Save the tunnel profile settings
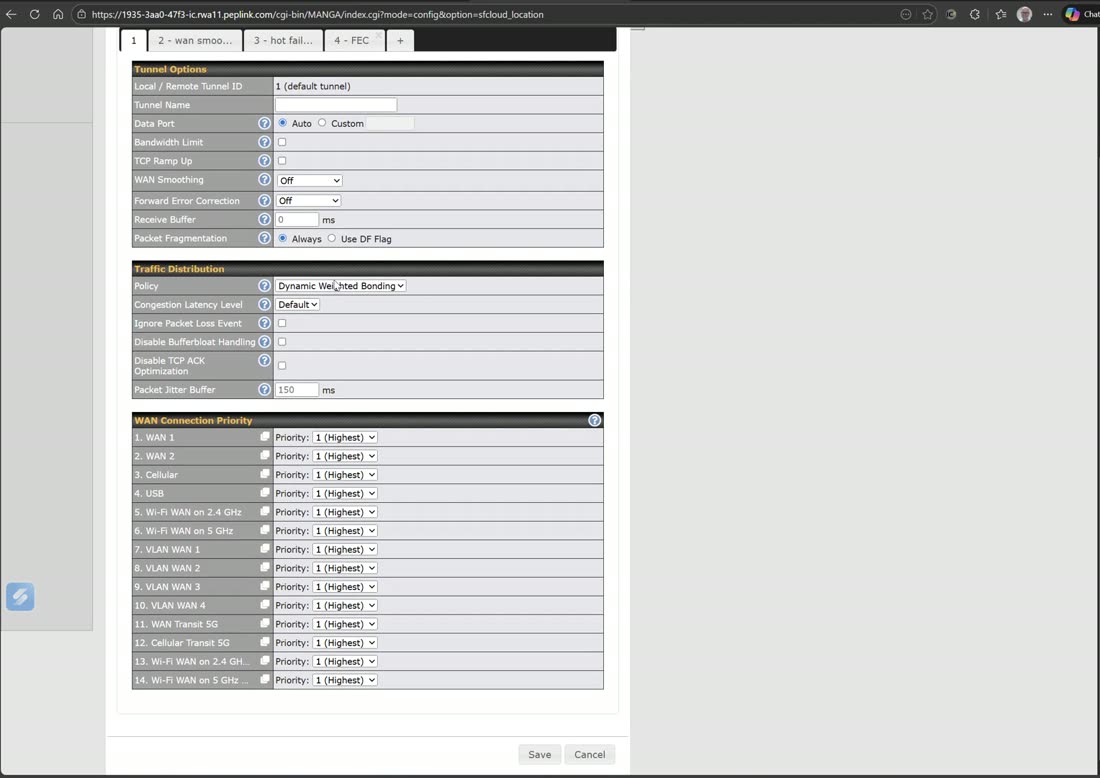 pyautogui.click(x=539, y=755)
